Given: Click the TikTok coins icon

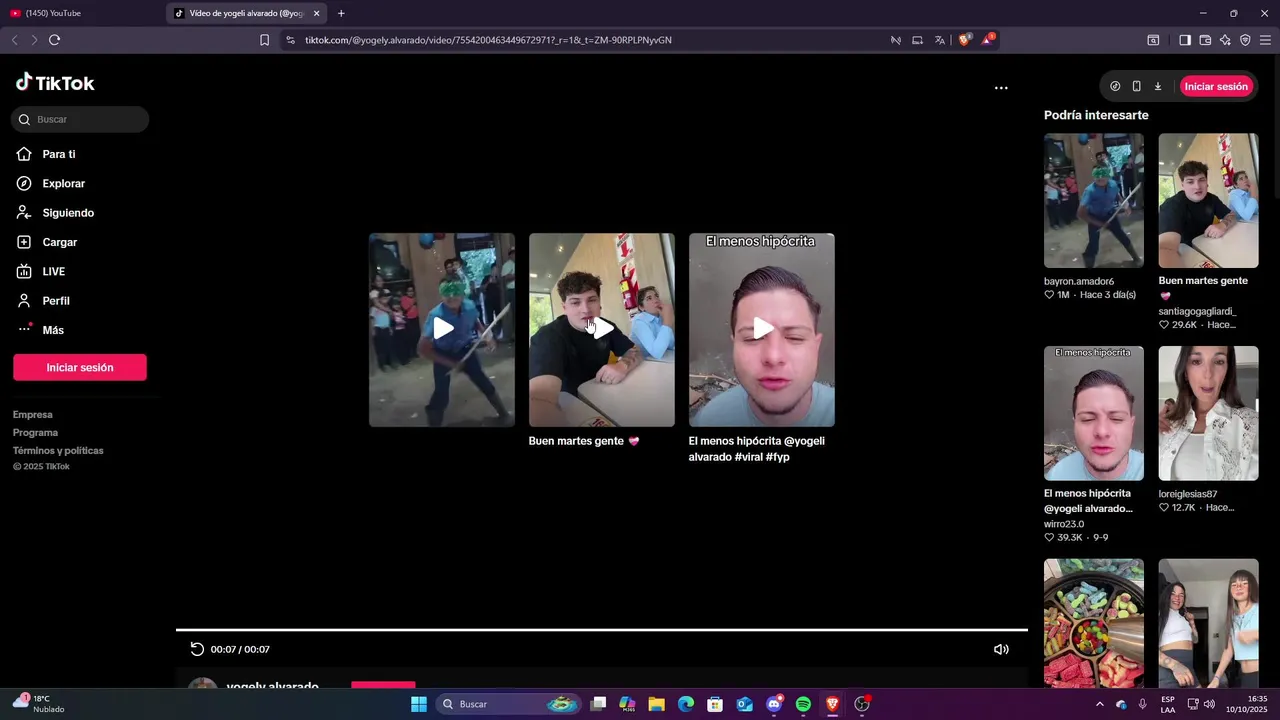Looking at the screenshot, I should tap(1115, 86).
